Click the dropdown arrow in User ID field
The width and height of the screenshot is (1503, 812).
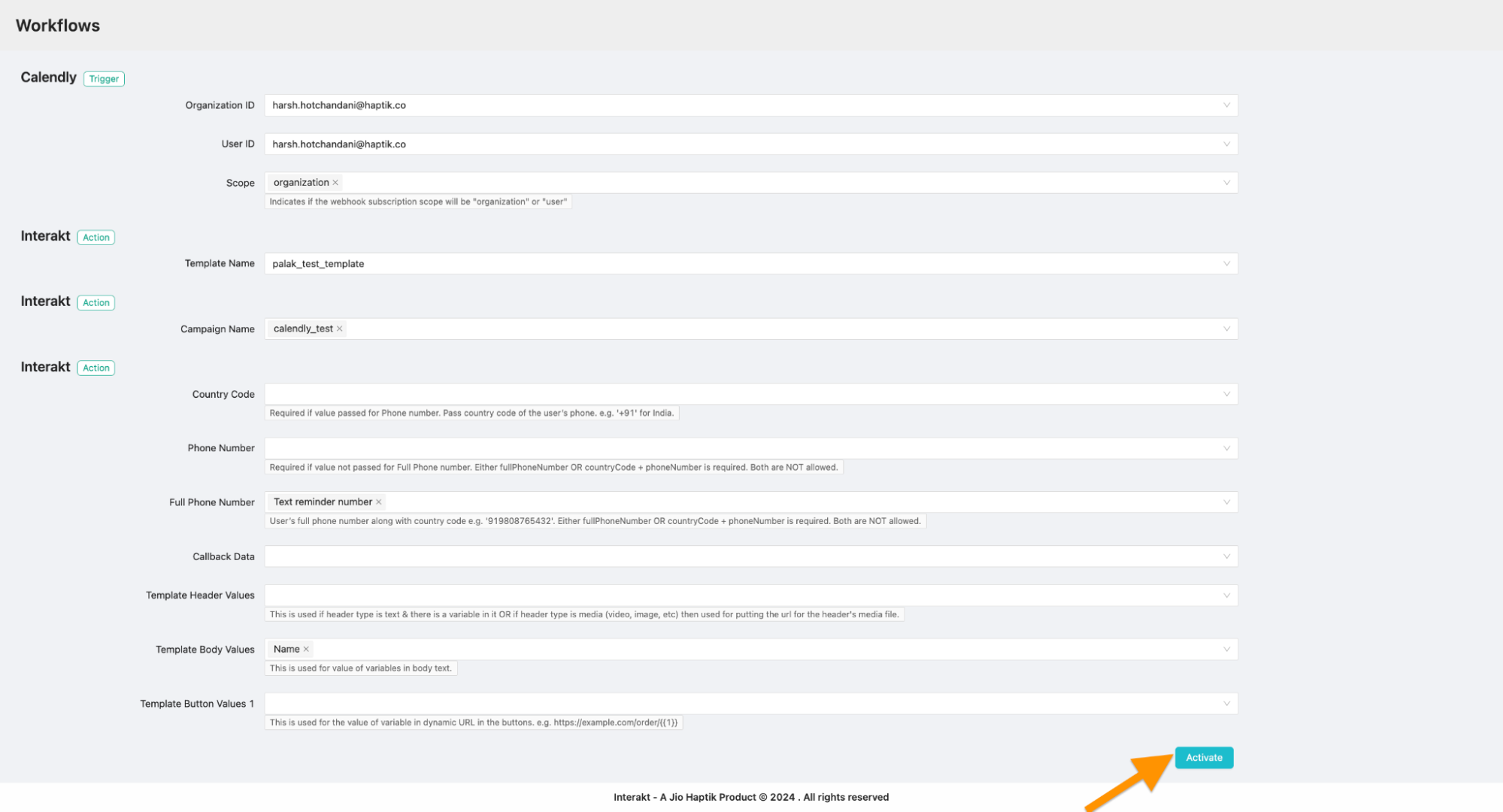1226,144
